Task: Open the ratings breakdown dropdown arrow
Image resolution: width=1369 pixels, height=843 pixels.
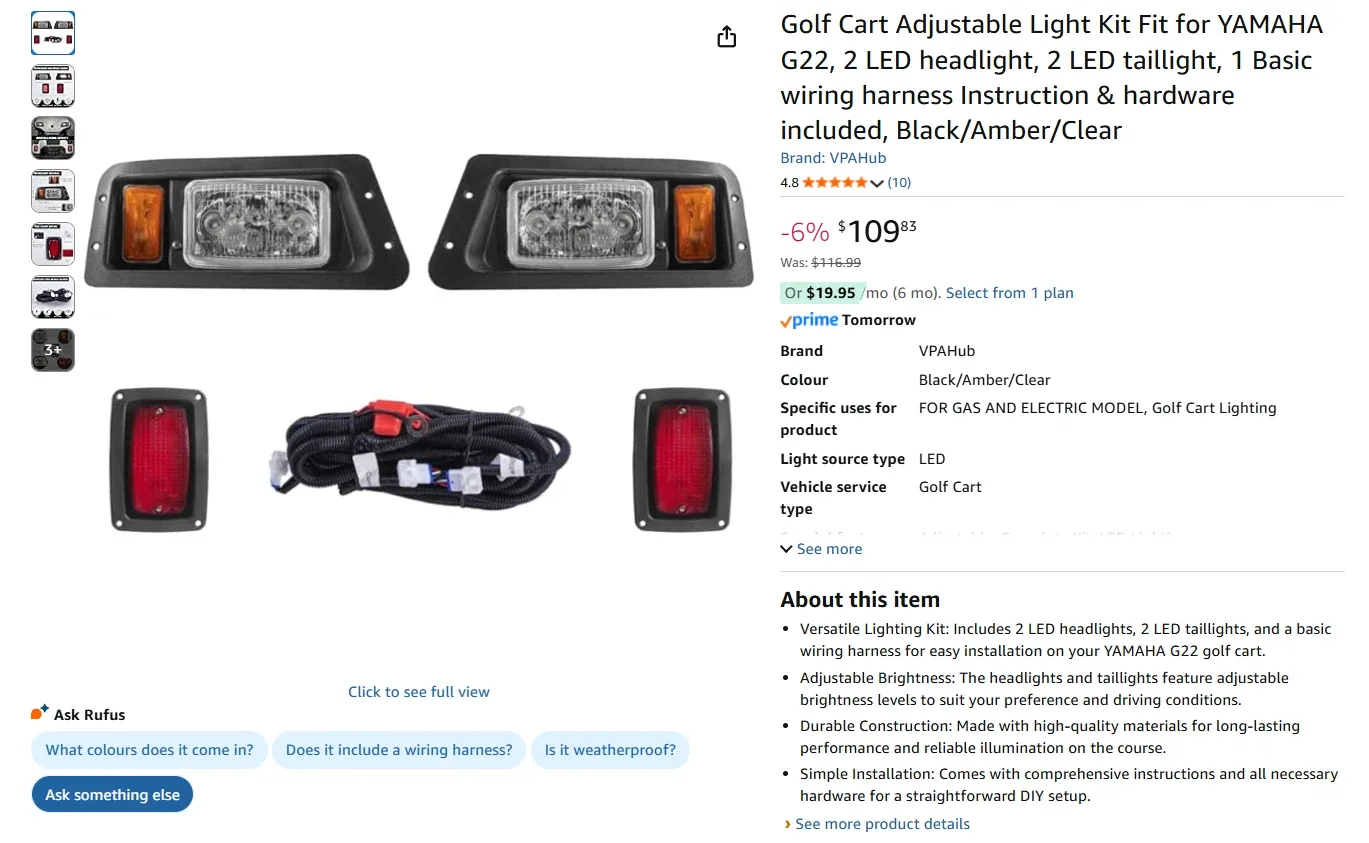Action: coord(877,183)
